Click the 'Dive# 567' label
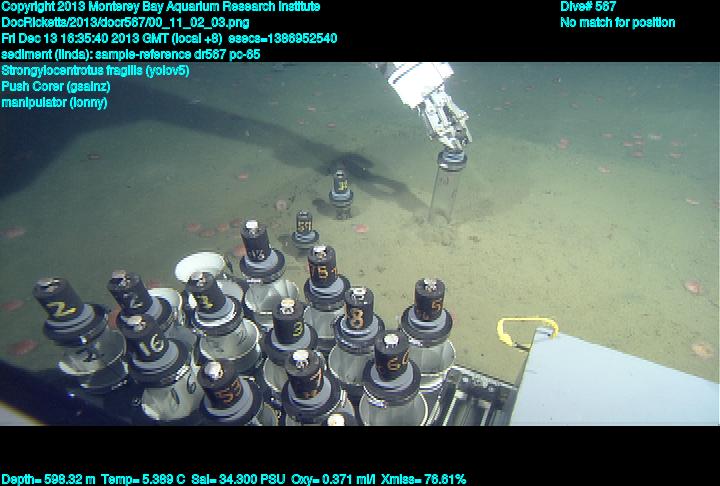Viewport: 720px width, 486px height. [x=588, y=7]
